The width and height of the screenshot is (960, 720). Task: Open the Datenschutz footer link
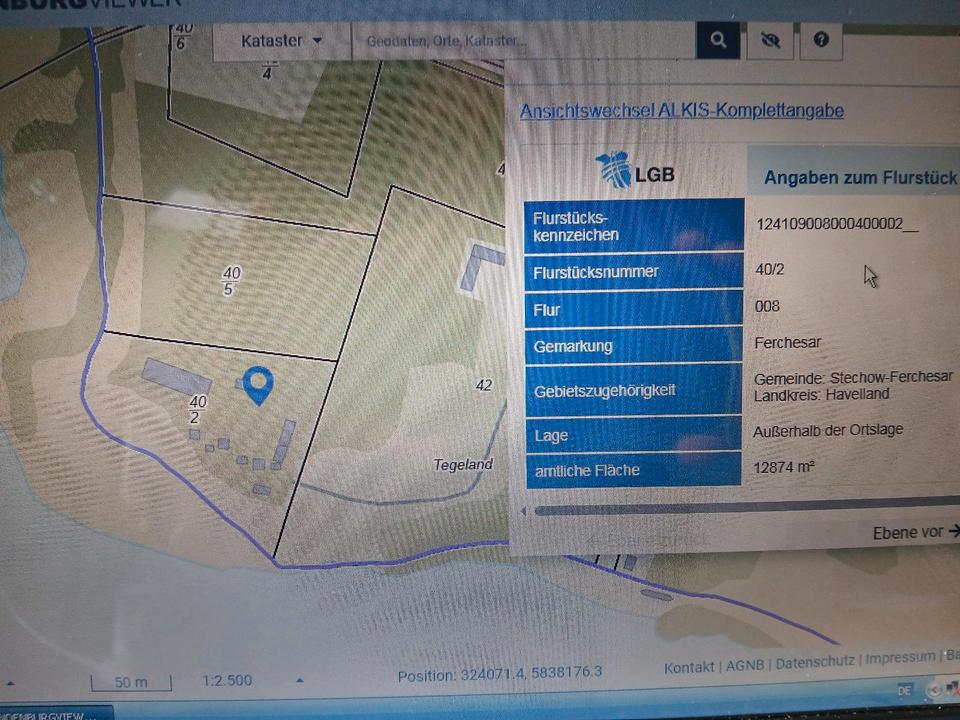pyautogui.click(x=814, y=662)
